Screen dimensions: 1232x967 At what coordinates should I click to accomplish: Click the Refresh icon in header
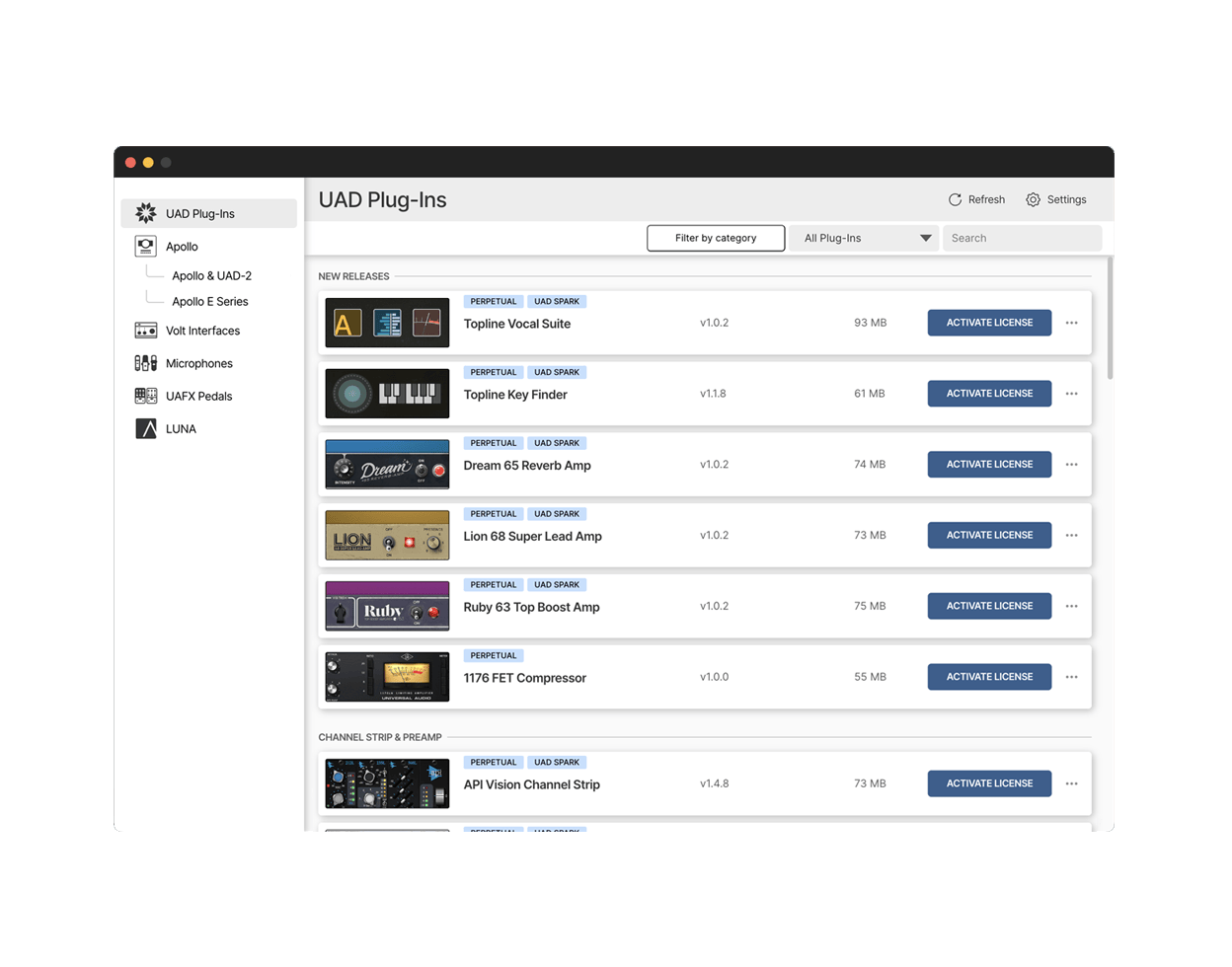click(x=955, y=199)
